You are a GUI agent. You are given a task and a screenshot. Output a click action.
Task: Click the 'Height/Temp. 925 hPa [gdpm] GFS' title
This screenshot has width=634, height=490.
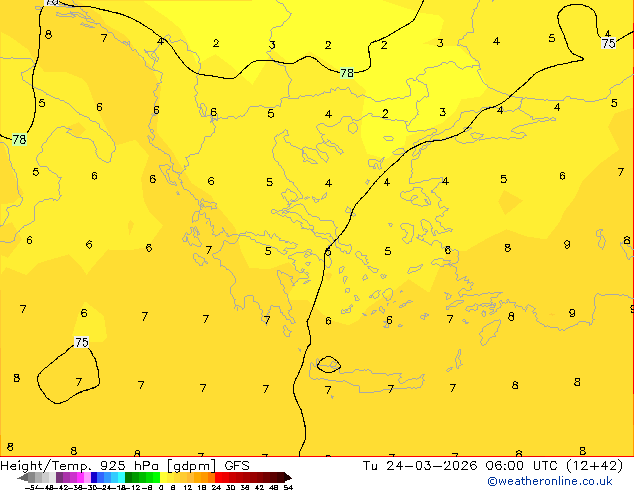125,466
